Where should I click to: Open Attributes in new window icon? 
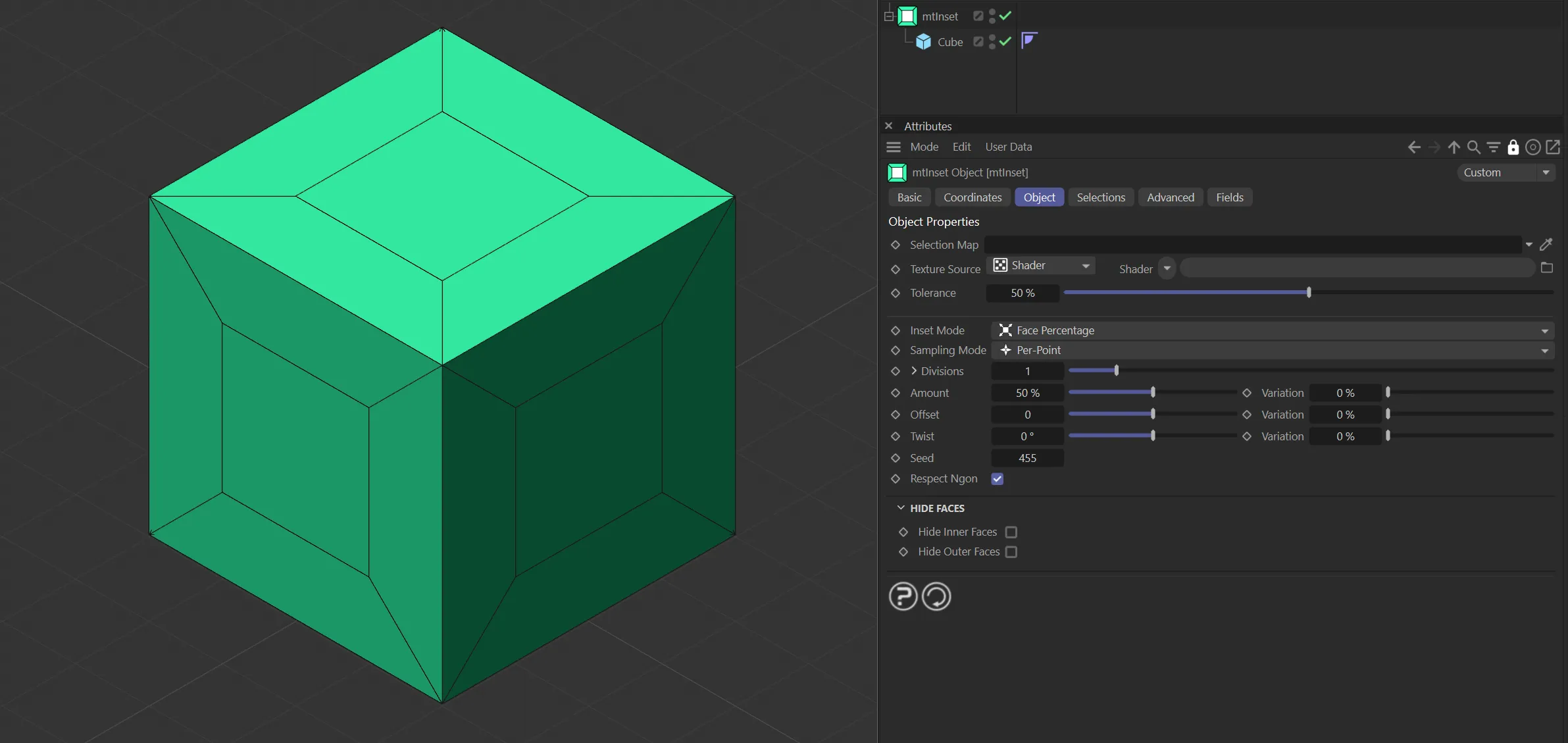pyautogui.click(x=1553, y=147)
